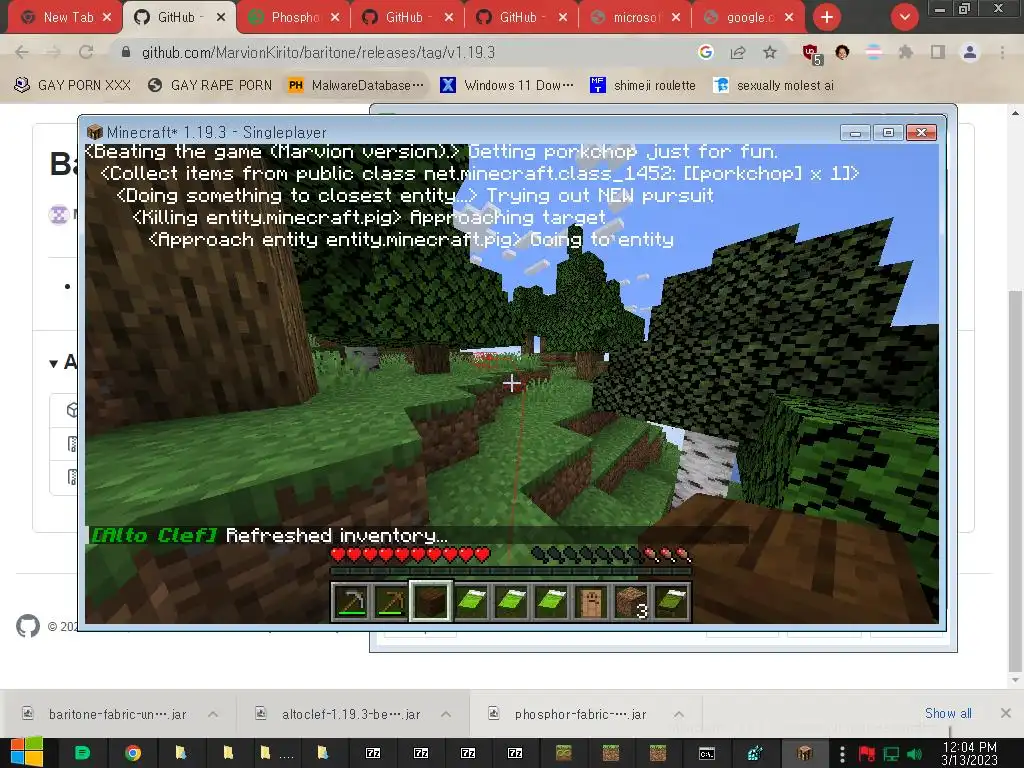The image size is (1024, 768).
Task: Open the network tray icon
Action: pyautogui.click(x=891, y=754)
